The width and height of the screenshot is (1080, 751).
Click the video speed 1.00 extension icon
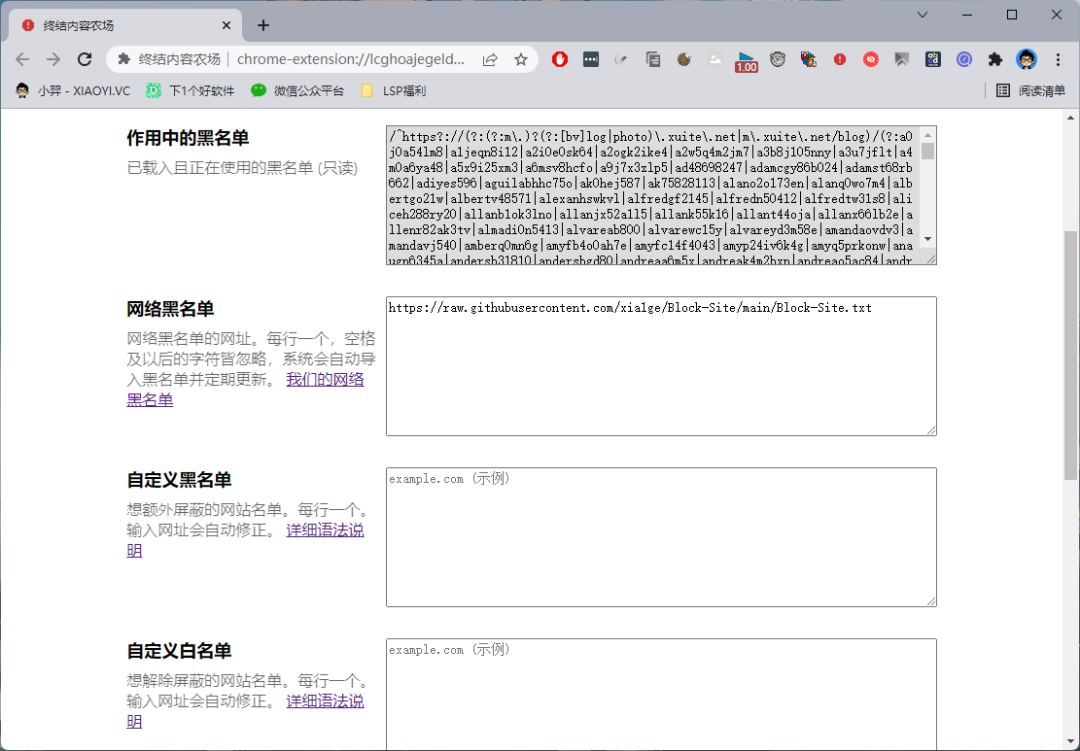[x=746, y=61]
